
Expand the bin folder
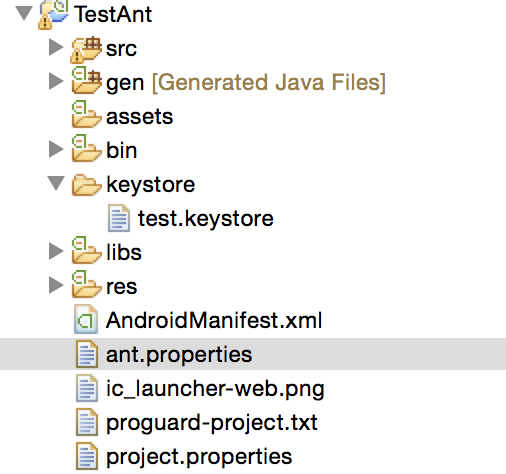[56, 149]
